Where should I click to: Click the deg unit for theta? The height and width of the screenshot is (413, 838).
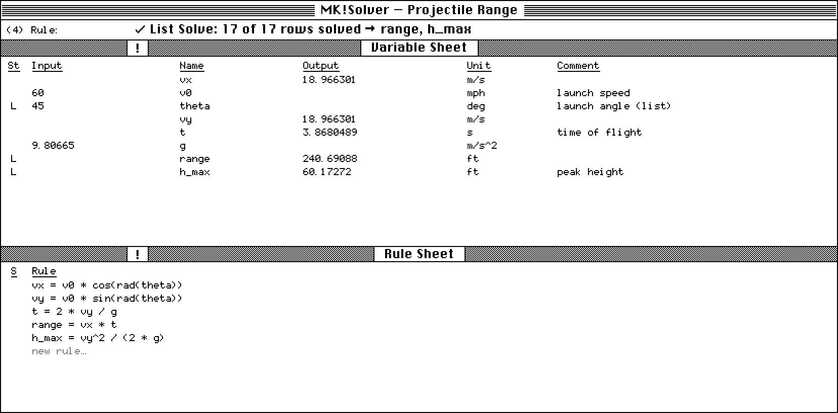[476, 106]
